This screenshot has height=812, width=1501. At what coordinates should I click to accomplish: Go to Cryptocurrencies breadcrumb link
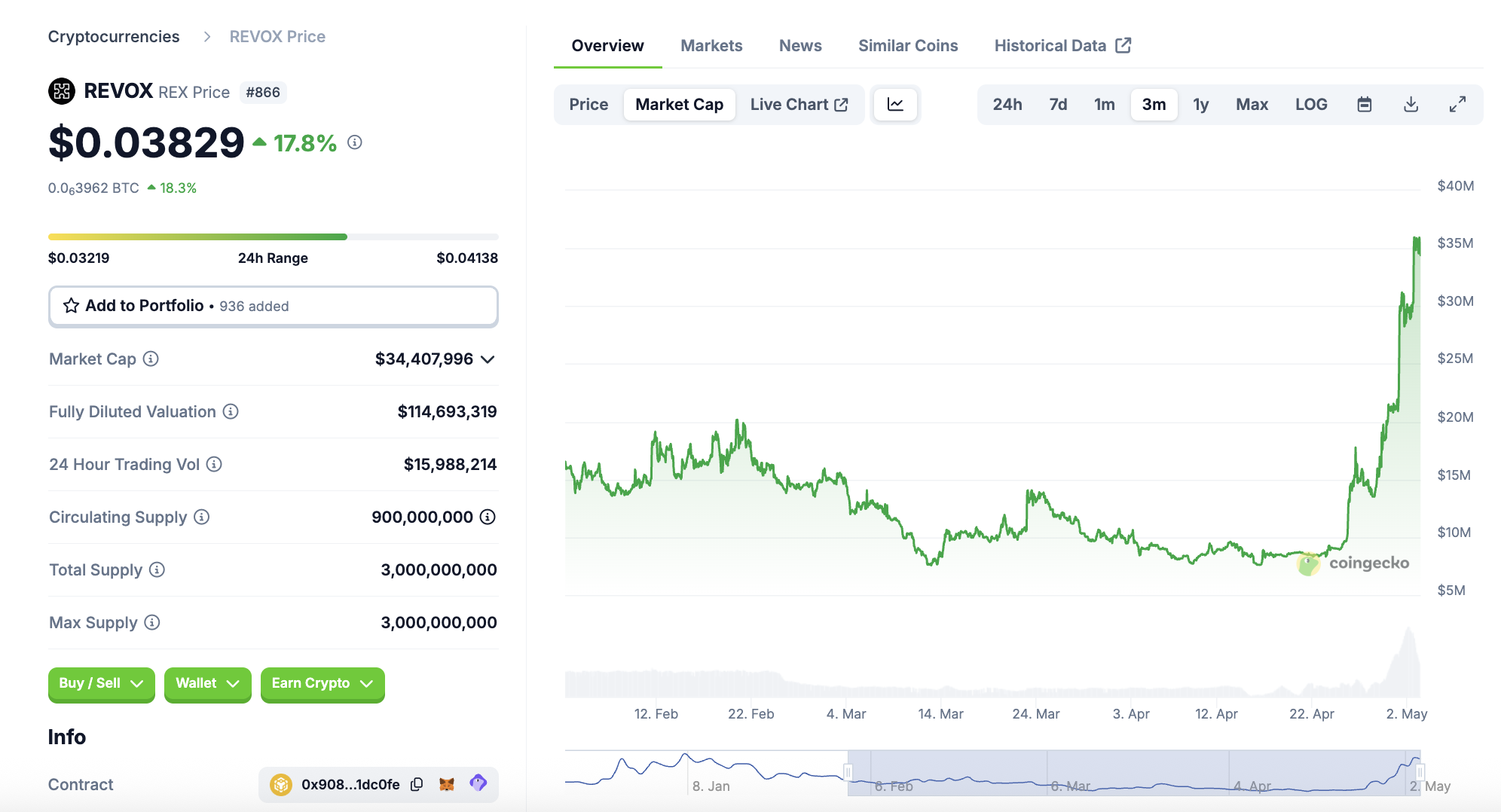click(114, 37)
